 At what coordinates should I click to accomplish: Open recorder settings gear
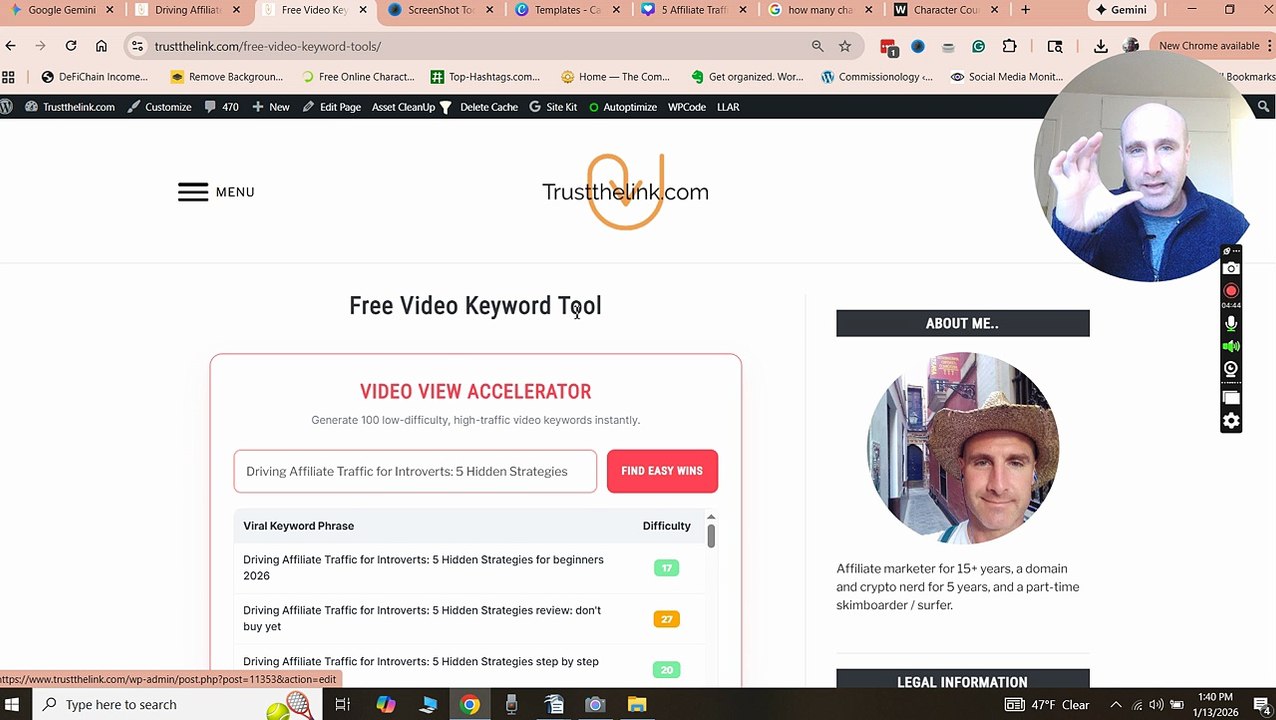coord(1231,421)
